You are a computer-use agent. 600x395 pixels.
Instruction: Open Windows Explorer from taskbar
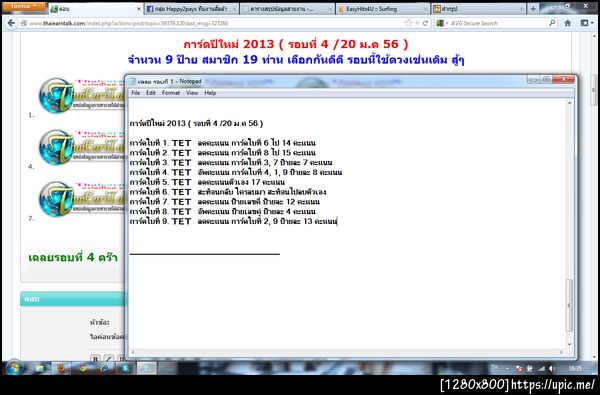point(40,369)
